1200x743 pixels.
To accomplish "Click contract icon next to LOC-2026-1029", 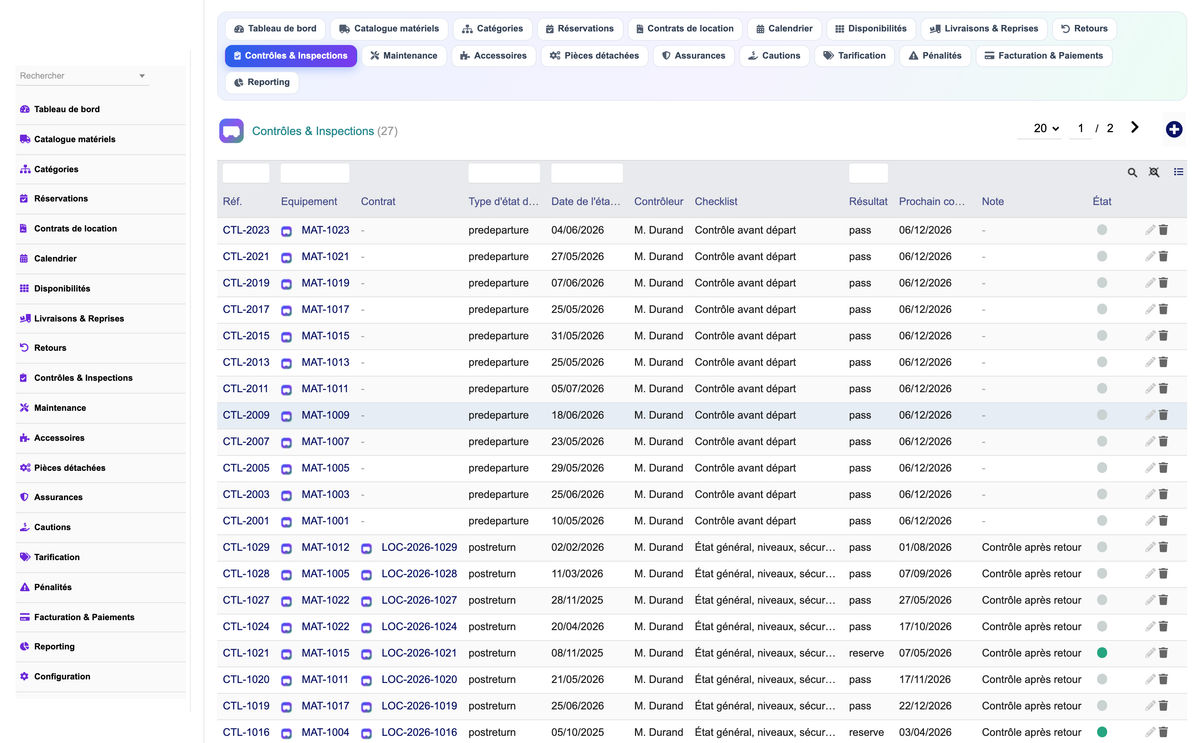I will click(x=366, y=548).
